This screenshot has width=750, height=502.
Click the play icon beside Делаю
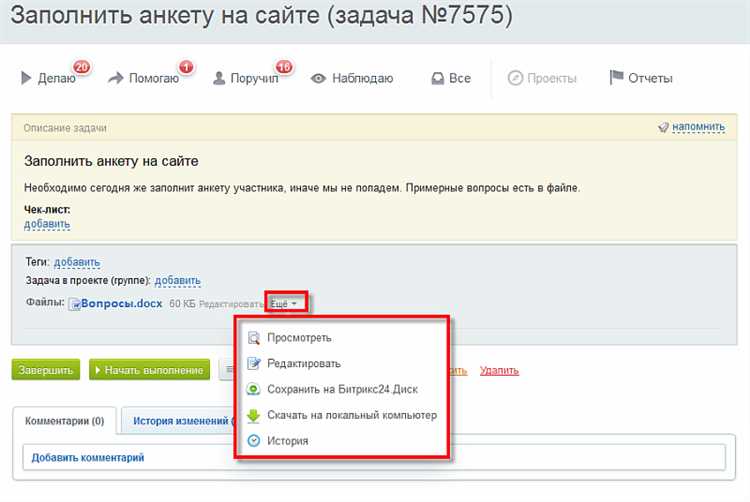[26, 78]
